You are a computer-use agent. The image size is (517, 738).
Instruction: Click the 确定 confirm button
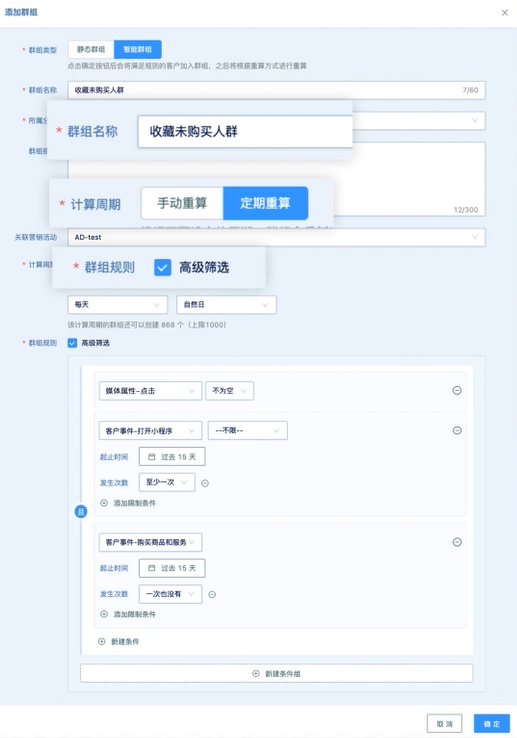pos(492,724)
